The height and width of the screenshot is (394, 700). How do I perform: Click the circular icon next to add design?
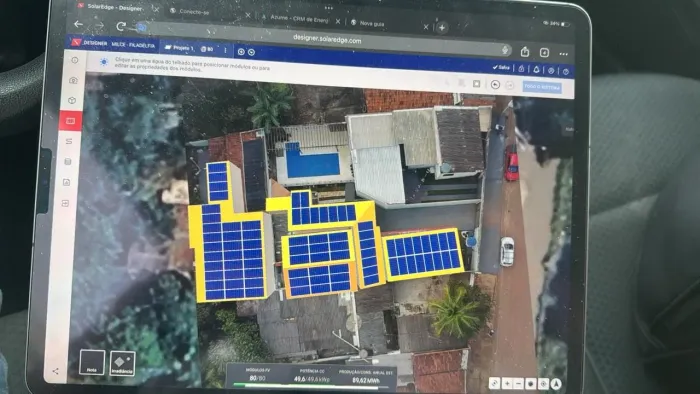(251, 52)
